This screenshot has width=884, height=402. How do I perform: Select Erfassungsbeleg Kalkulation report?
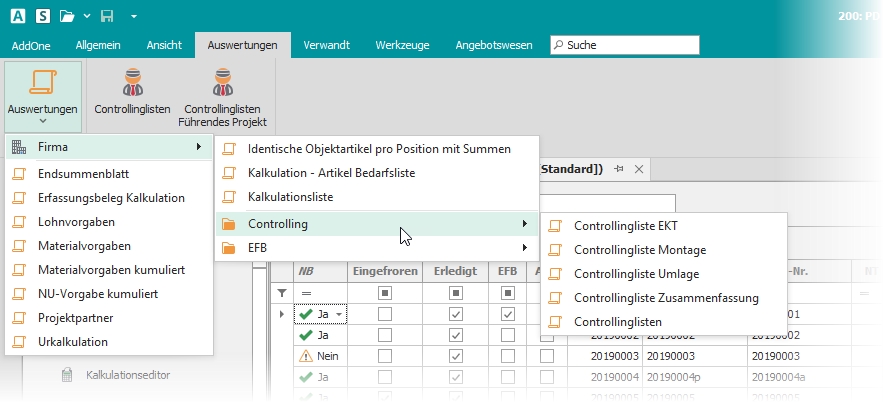(109, 198)
